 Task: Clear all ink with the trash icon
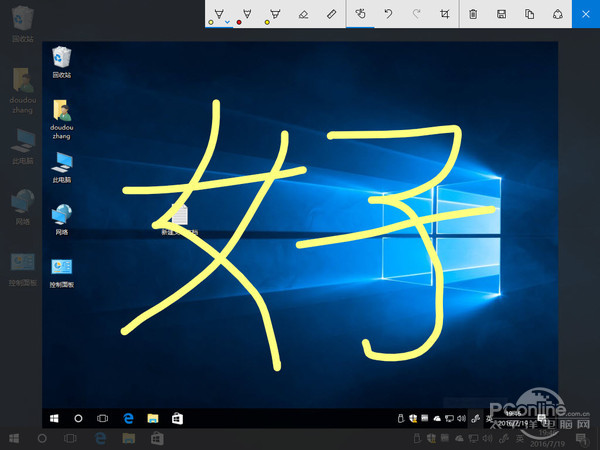[x=473, y=14]
